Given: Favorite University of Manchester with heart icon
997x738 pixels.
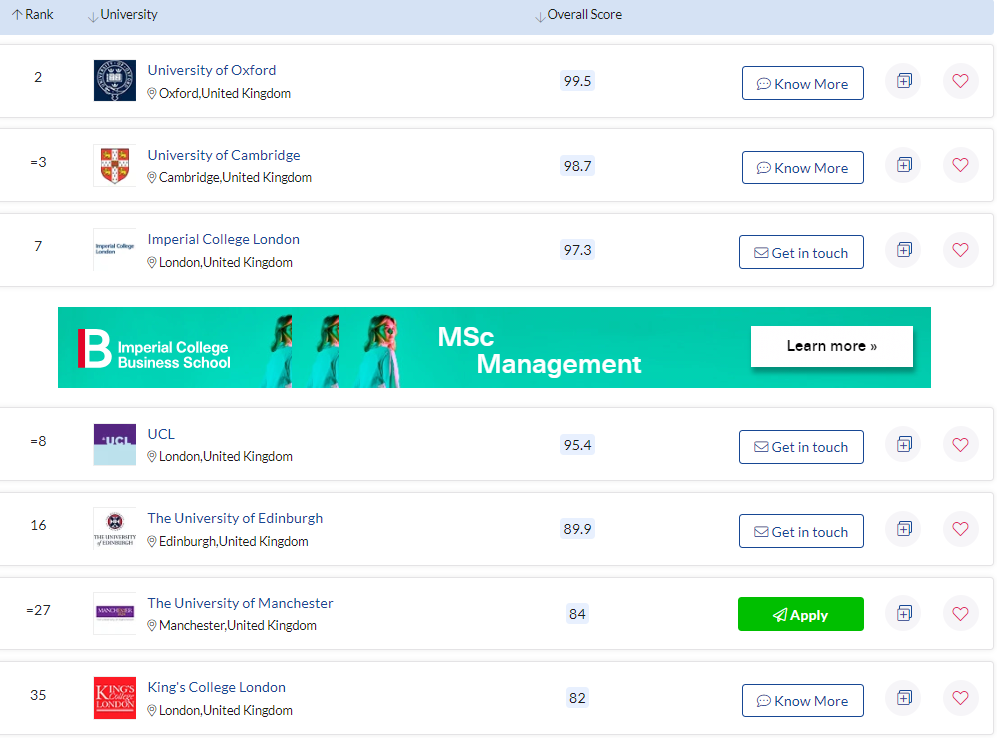Looking at the screenshot, I should click(960, 613).
